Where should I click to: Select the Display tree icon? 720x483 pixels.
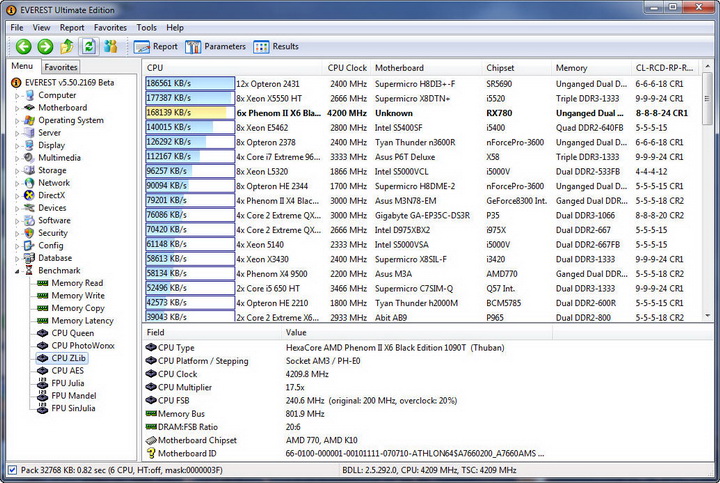[30, 145]
